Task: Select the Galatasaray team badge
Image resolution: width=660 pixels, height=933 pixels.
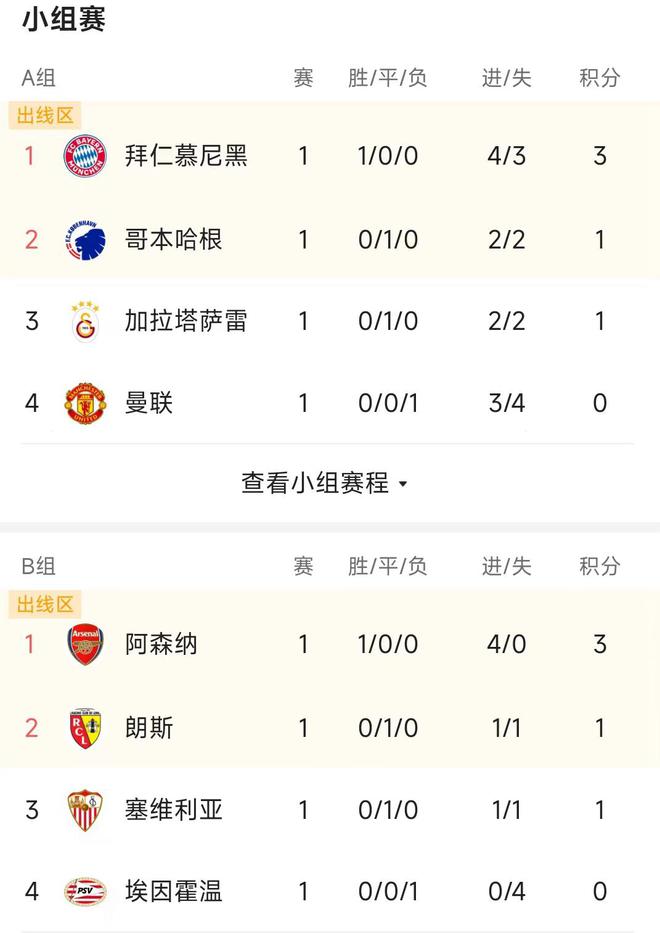Action: (85, 321)
